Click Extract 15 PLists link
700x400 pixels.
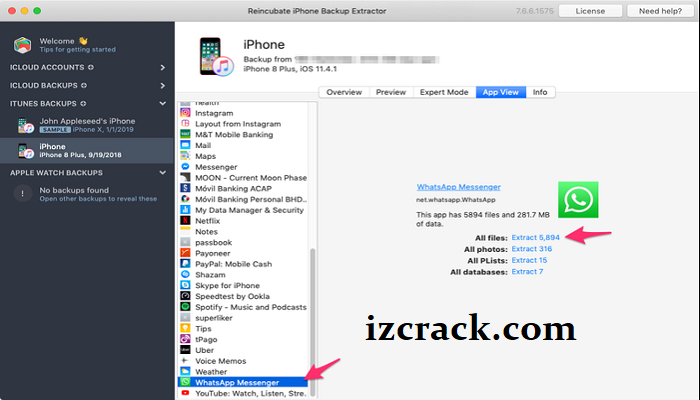529,260
